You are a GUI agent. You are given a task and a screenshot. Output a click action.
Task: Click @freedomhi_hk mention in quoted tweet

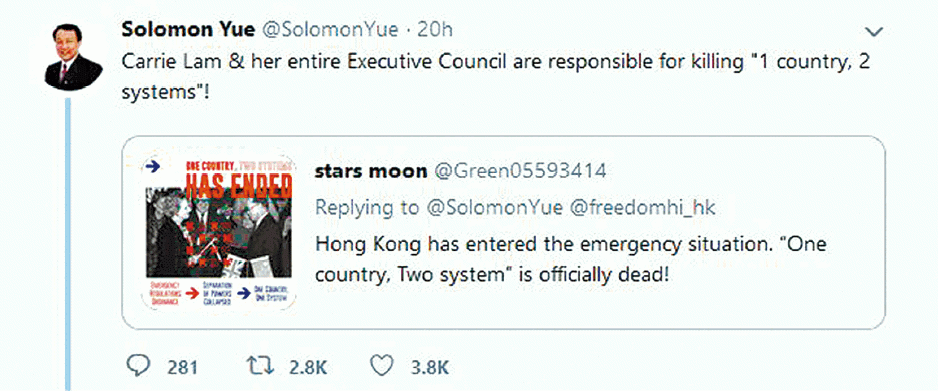click(642, 207)
